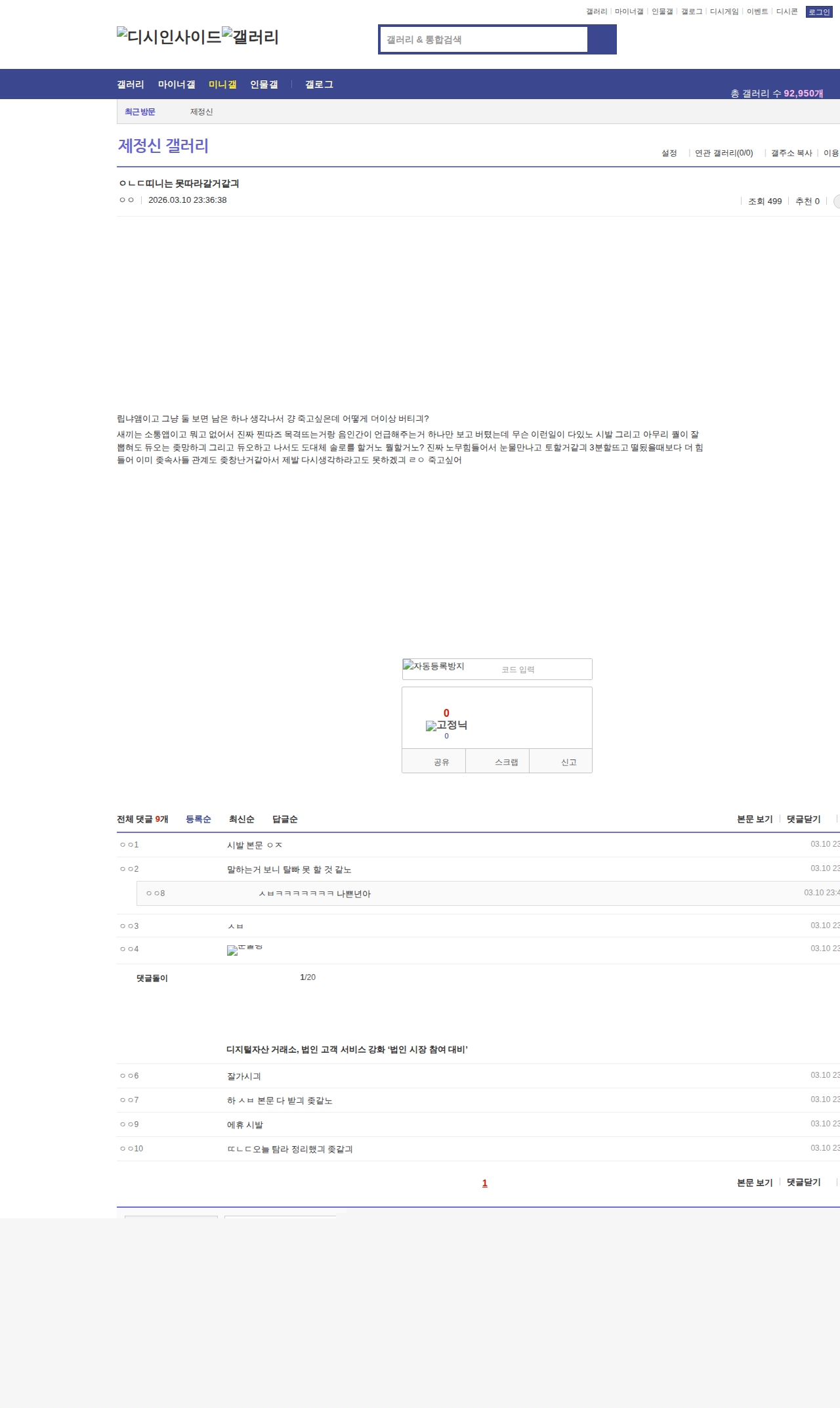
Task: Click the 고정닉 recommend icon
Action: tap(446, 725)
